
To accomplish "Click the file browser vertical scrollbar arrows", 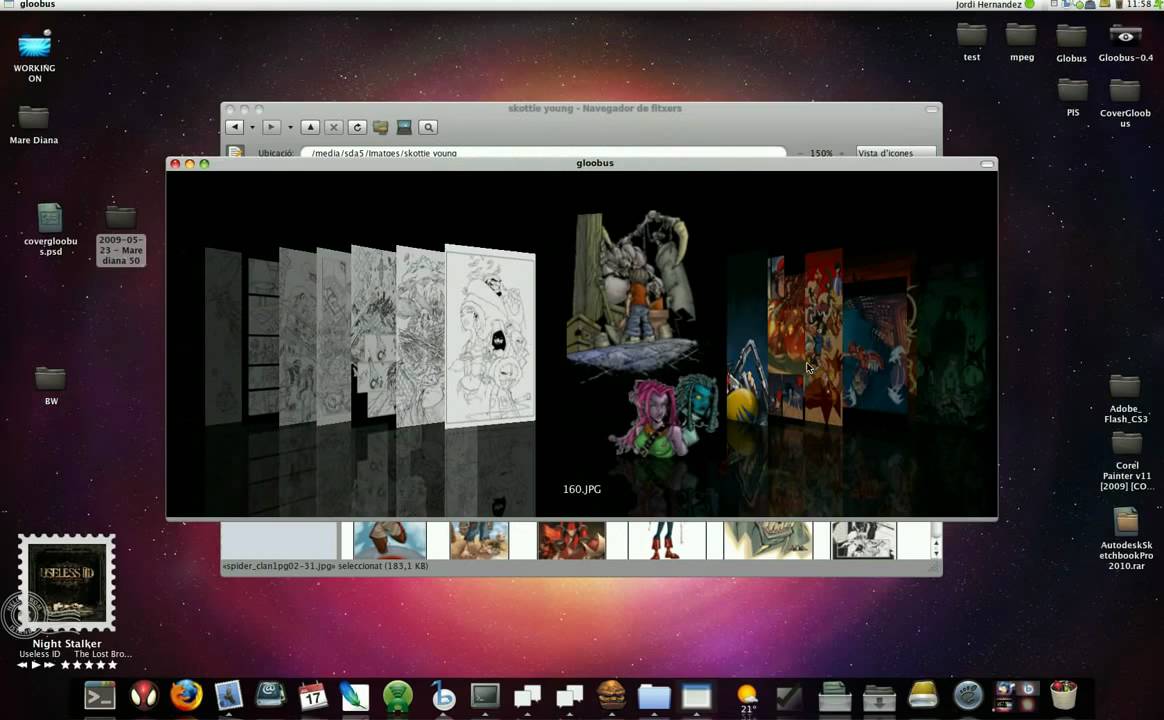I will coord(936,548).
